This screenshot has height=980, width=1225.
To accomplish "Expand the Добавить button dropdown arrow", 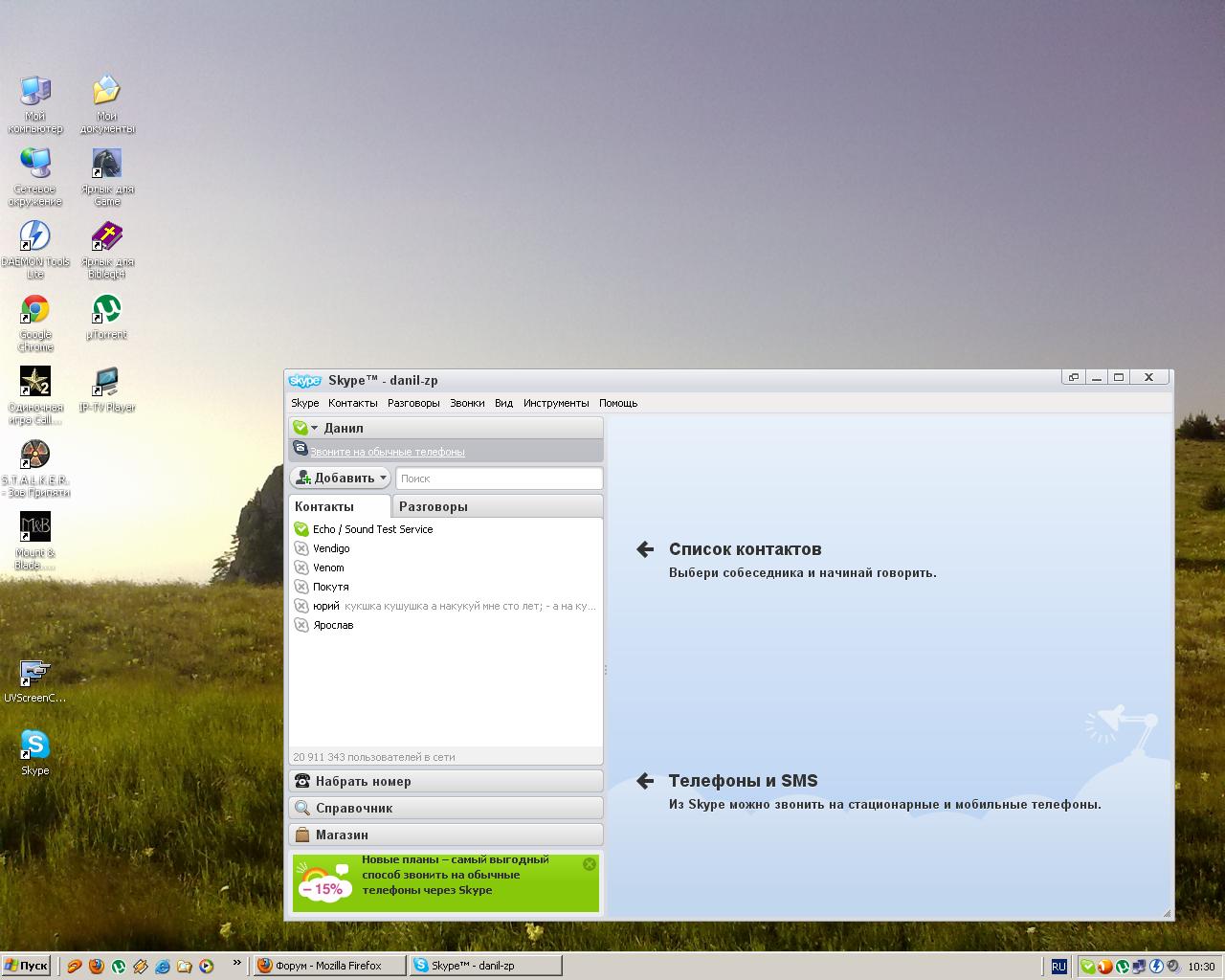I will [384, 478].
